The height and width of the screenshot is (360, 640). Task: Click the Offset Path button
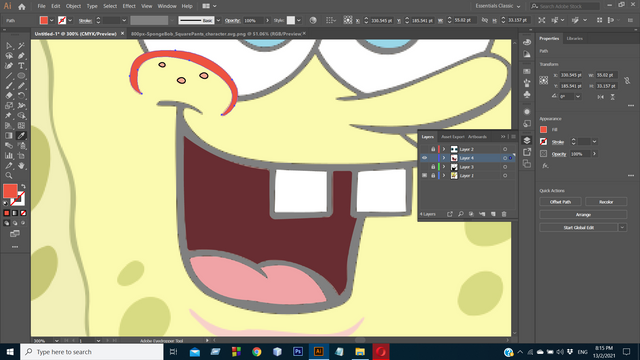click(560, 202)
